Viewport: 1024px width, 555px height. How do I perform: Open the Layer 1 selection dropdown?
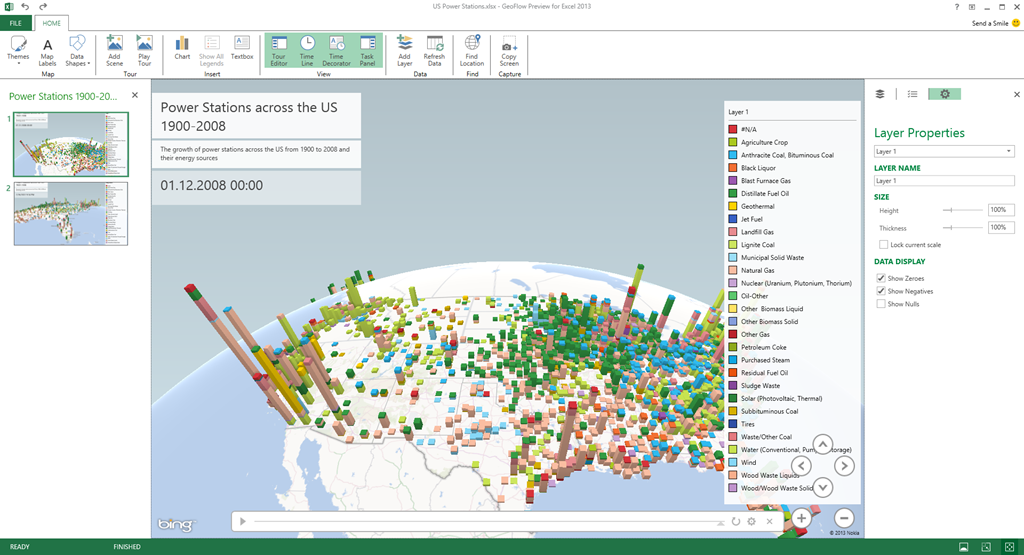tap(943, 151)
